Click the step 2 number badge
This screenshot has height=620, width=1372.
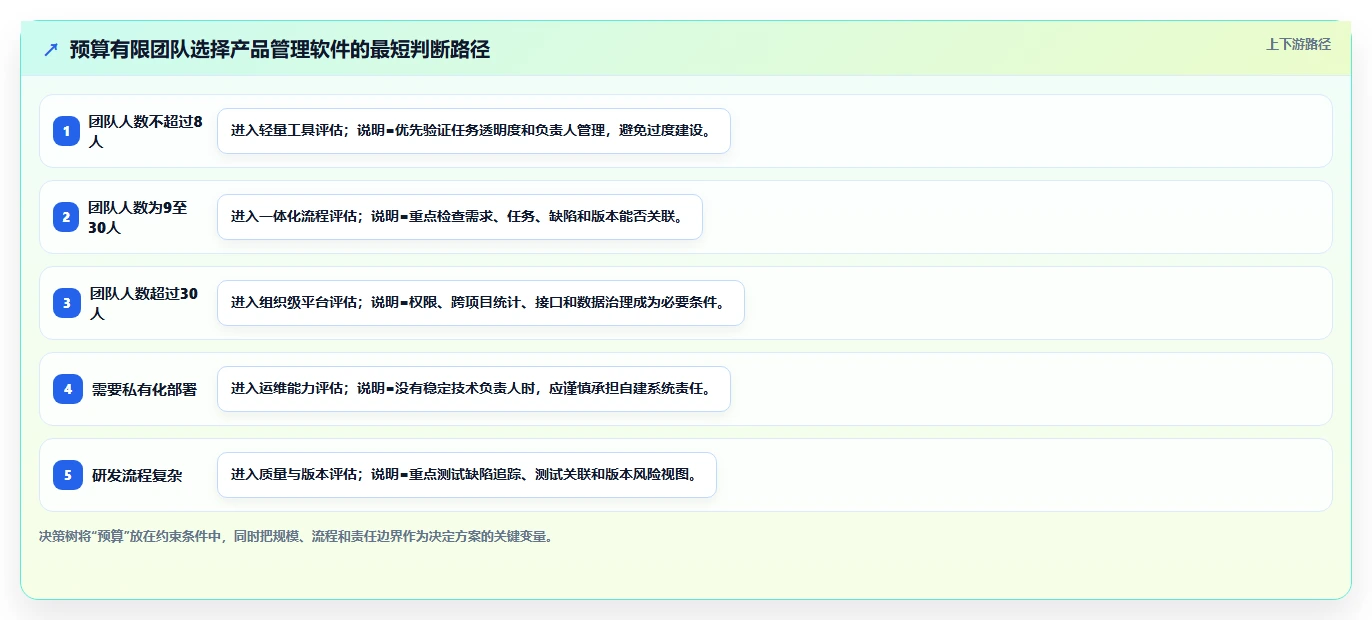pyautogui.click(x=67, y=217)
